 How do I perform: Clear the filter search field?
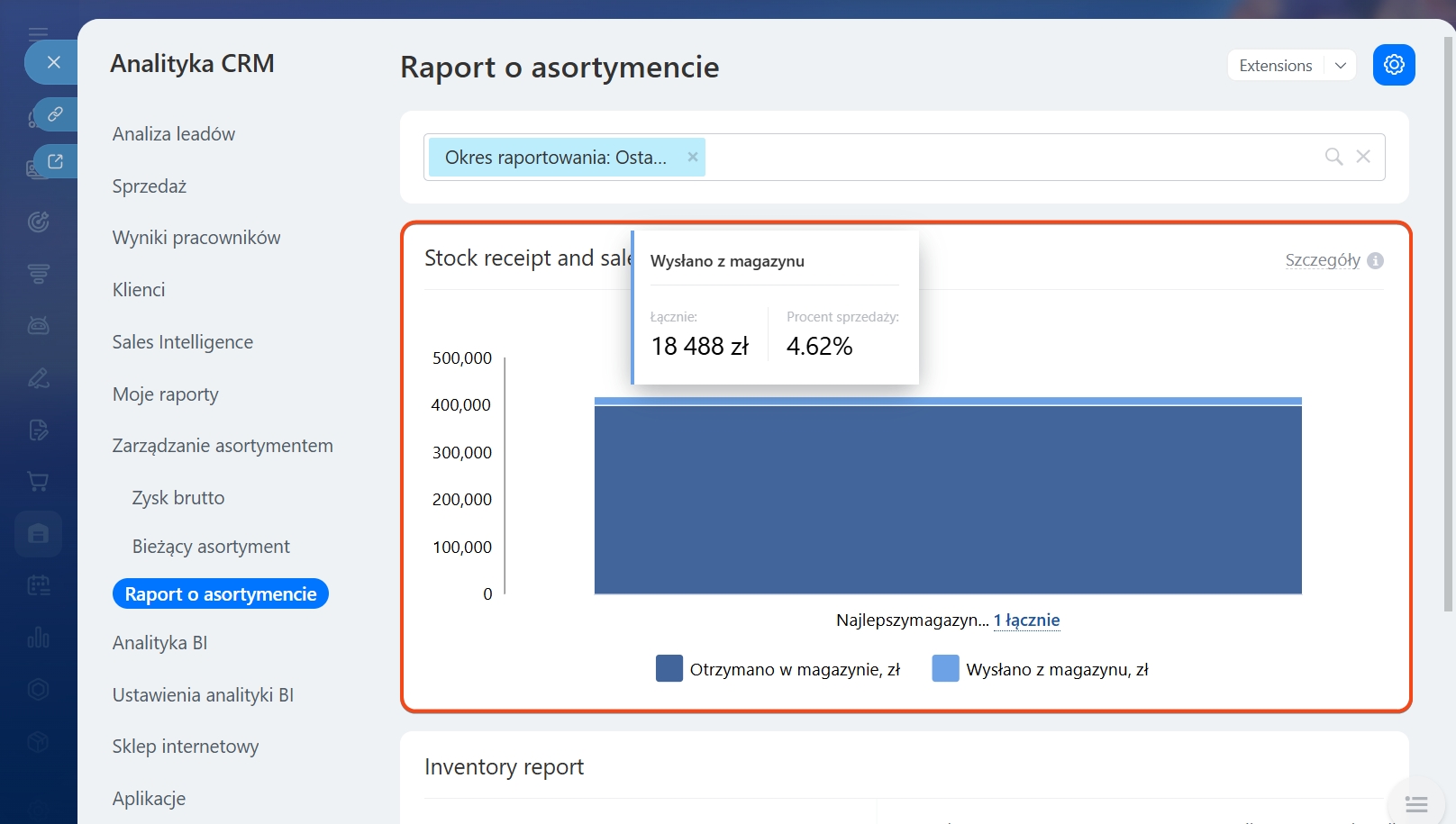click(1363, 157)
